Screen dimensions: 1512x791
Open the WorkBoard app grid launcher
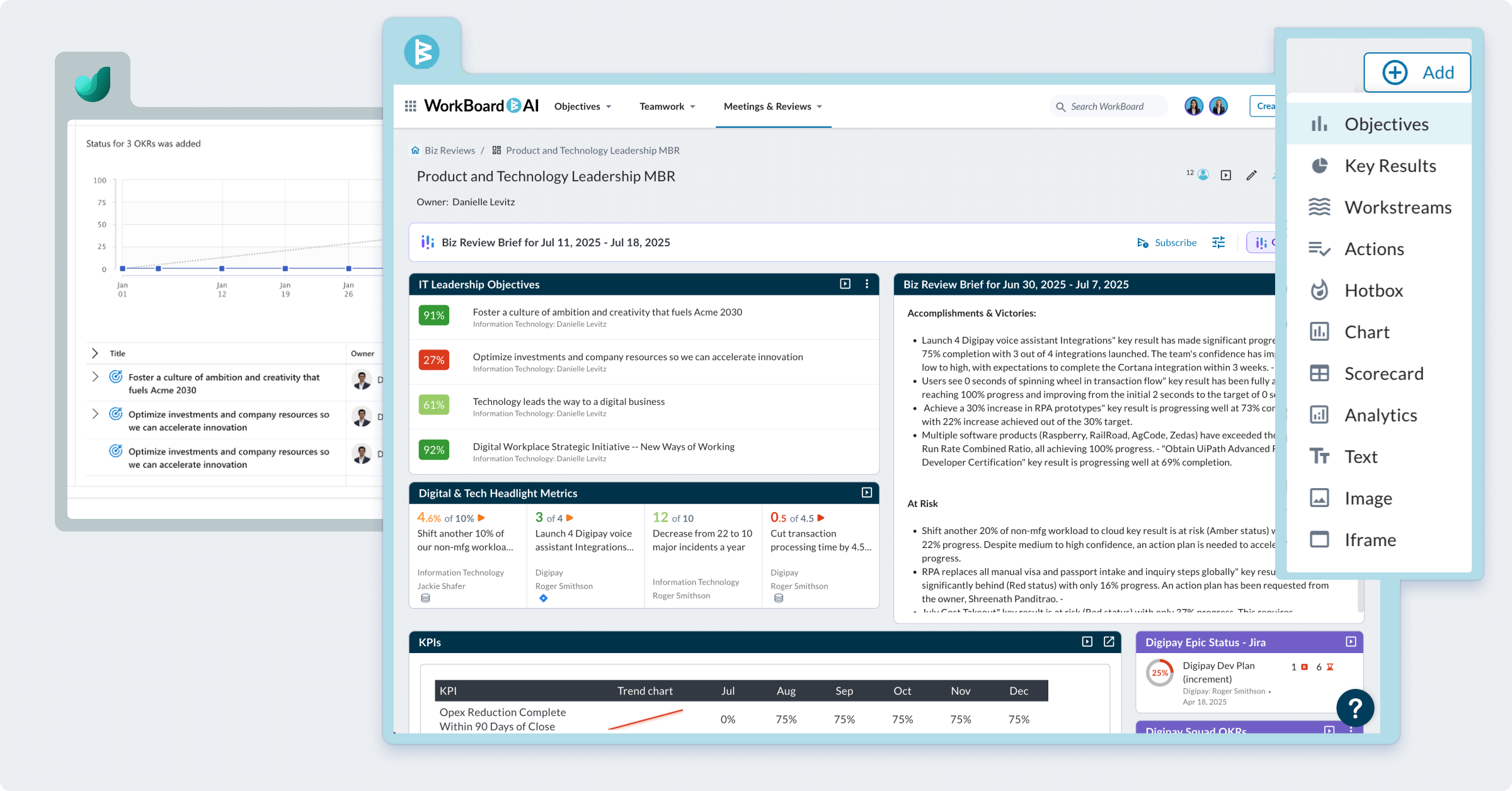click(410, 106)
